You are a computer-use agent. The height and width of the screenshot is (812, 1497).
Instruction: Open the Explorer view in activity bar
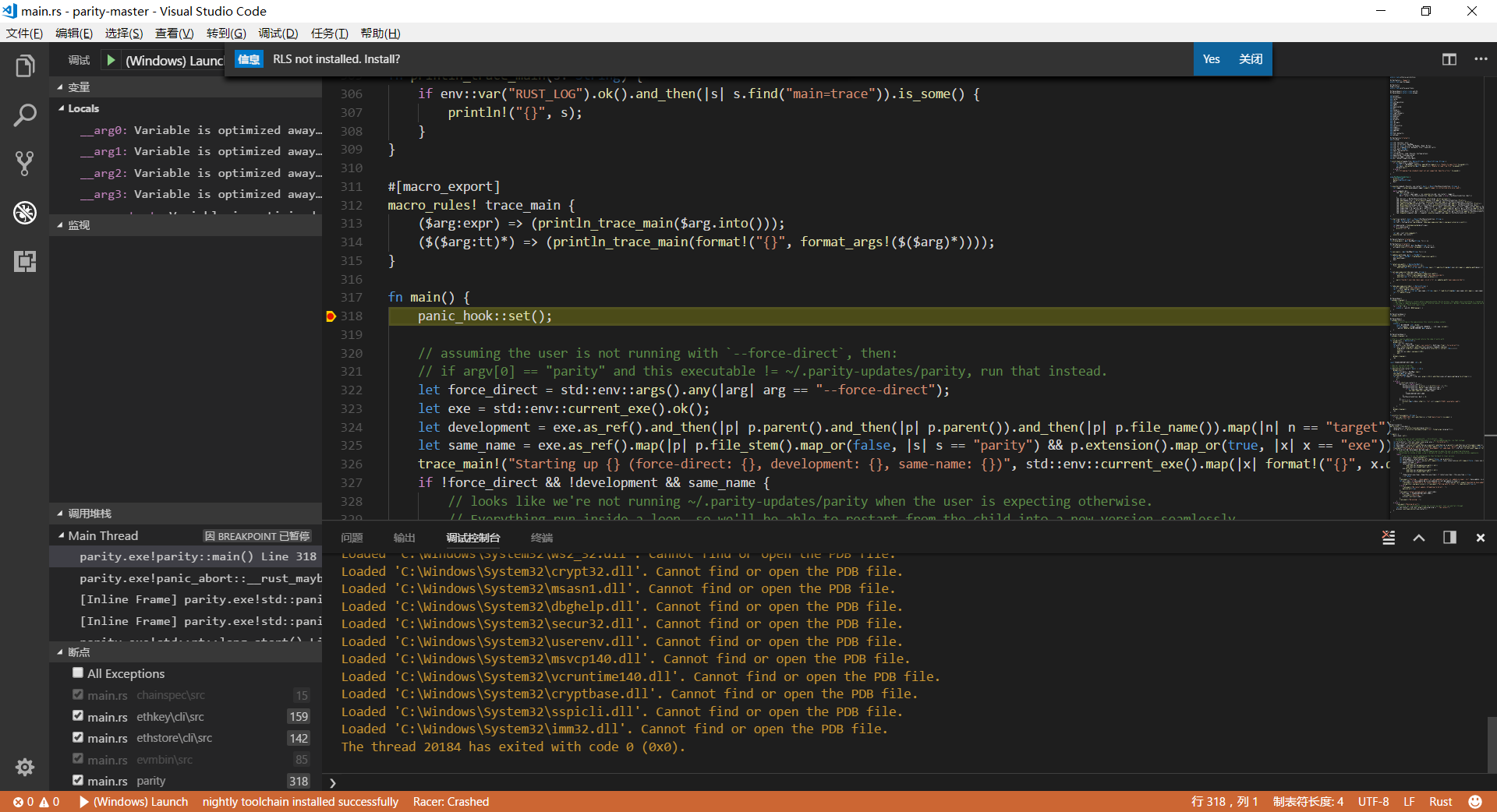click(x=25, y=66)
